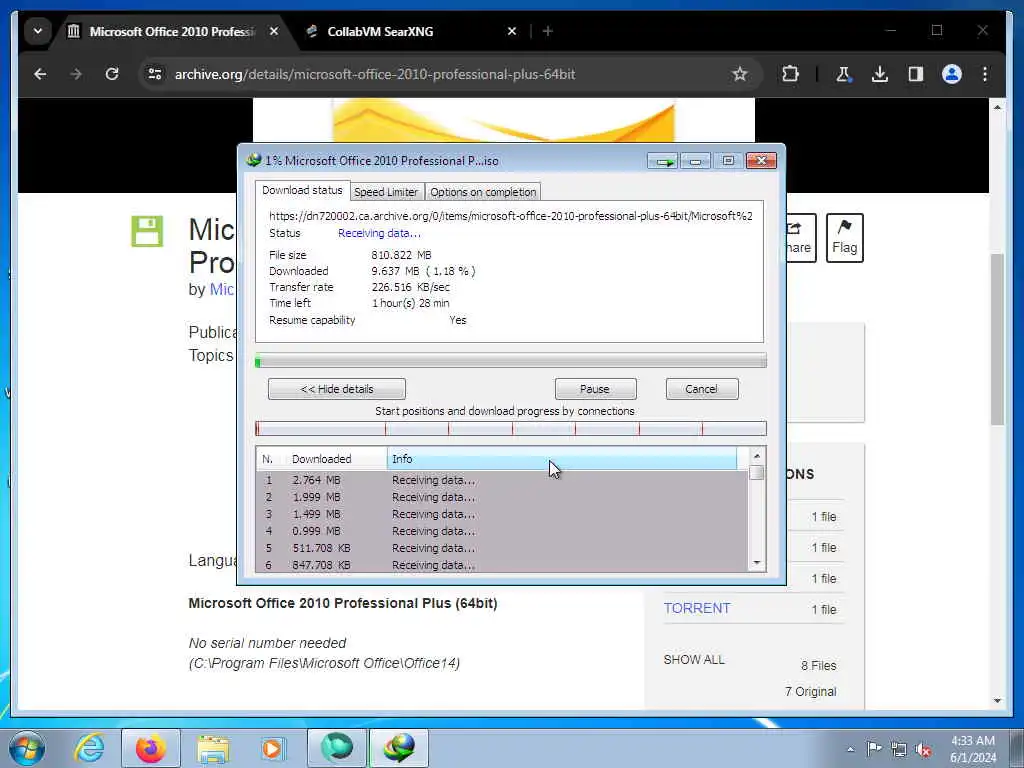Toggle the Chrome side panel icon
This screenshot has height=768, width=1024.
[916, 74]
